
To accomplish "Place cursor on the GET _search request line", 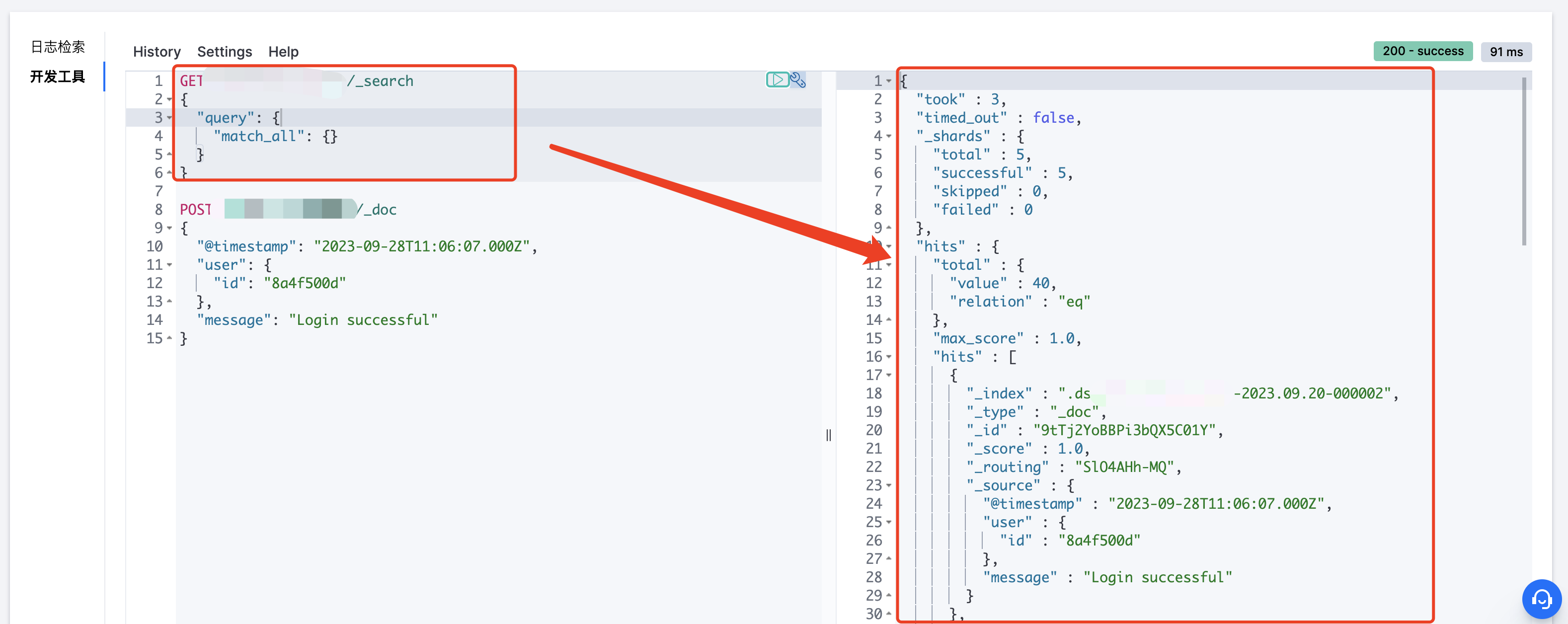I will (305, 80).
